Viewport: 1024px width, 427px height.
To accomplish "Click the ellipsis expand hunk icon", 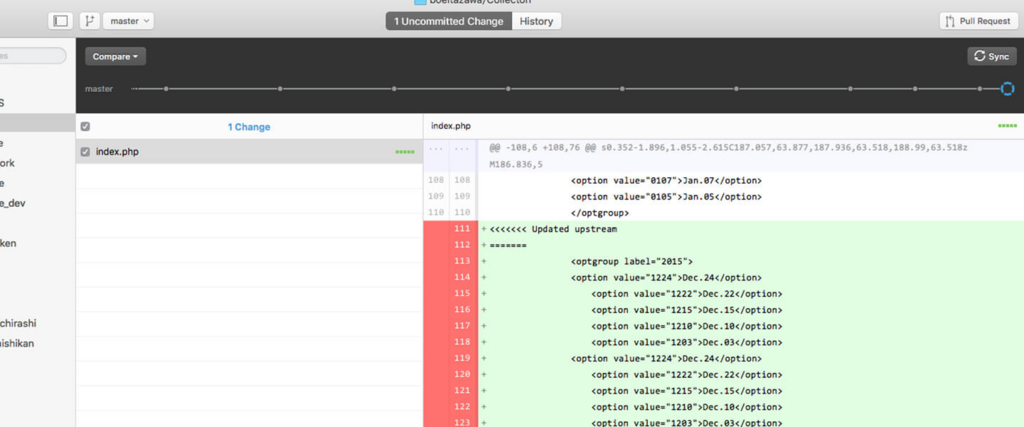I will click(x=436, y=149).
